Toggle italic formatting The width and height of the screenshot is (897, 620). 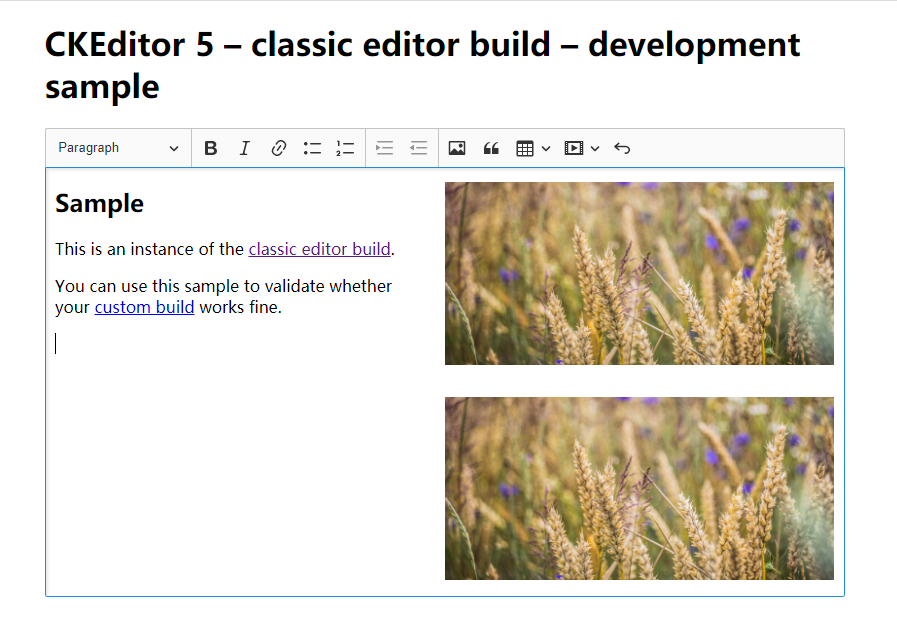coord(244,148)
